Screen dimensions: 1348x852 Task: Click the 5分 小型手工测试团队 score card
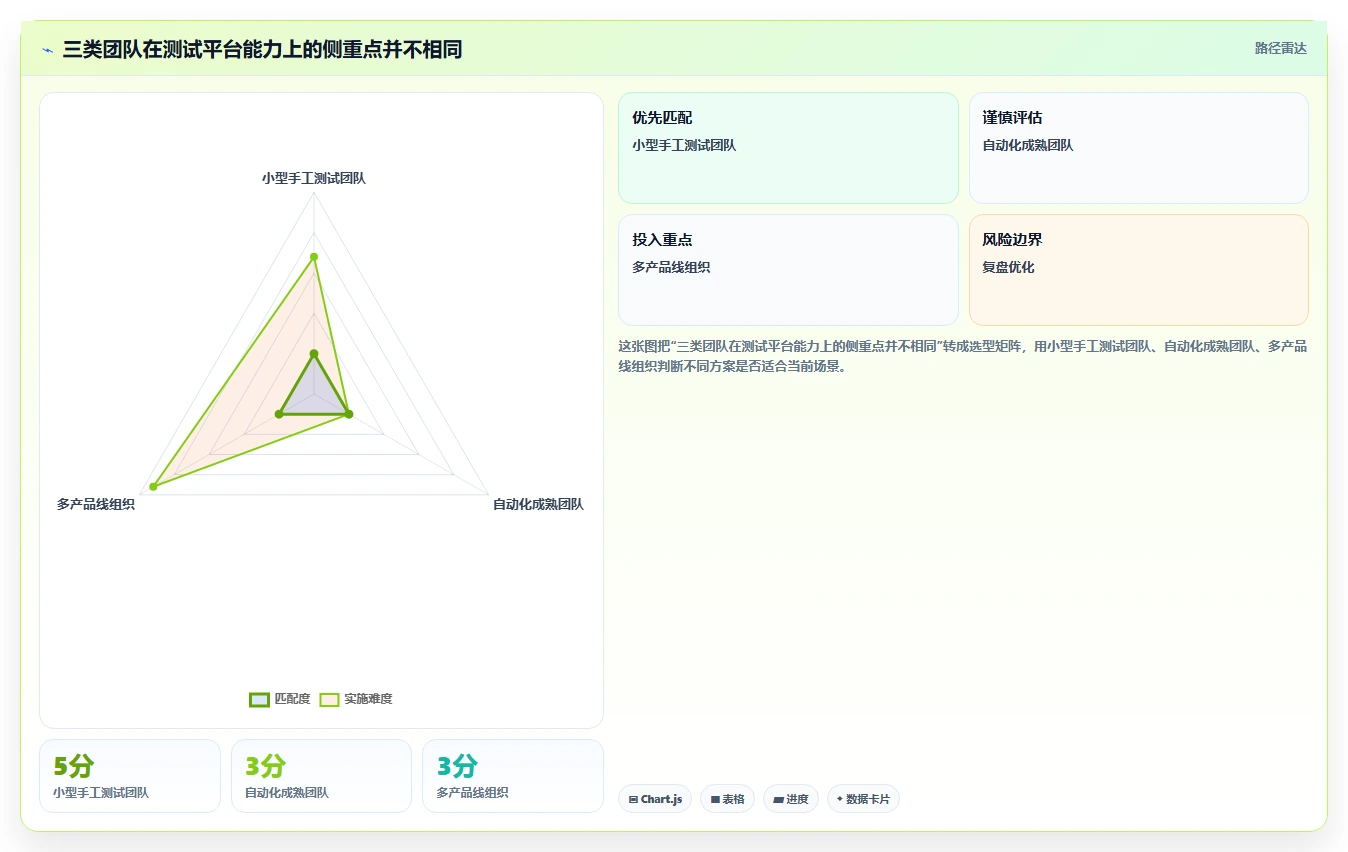click(130, 776)
